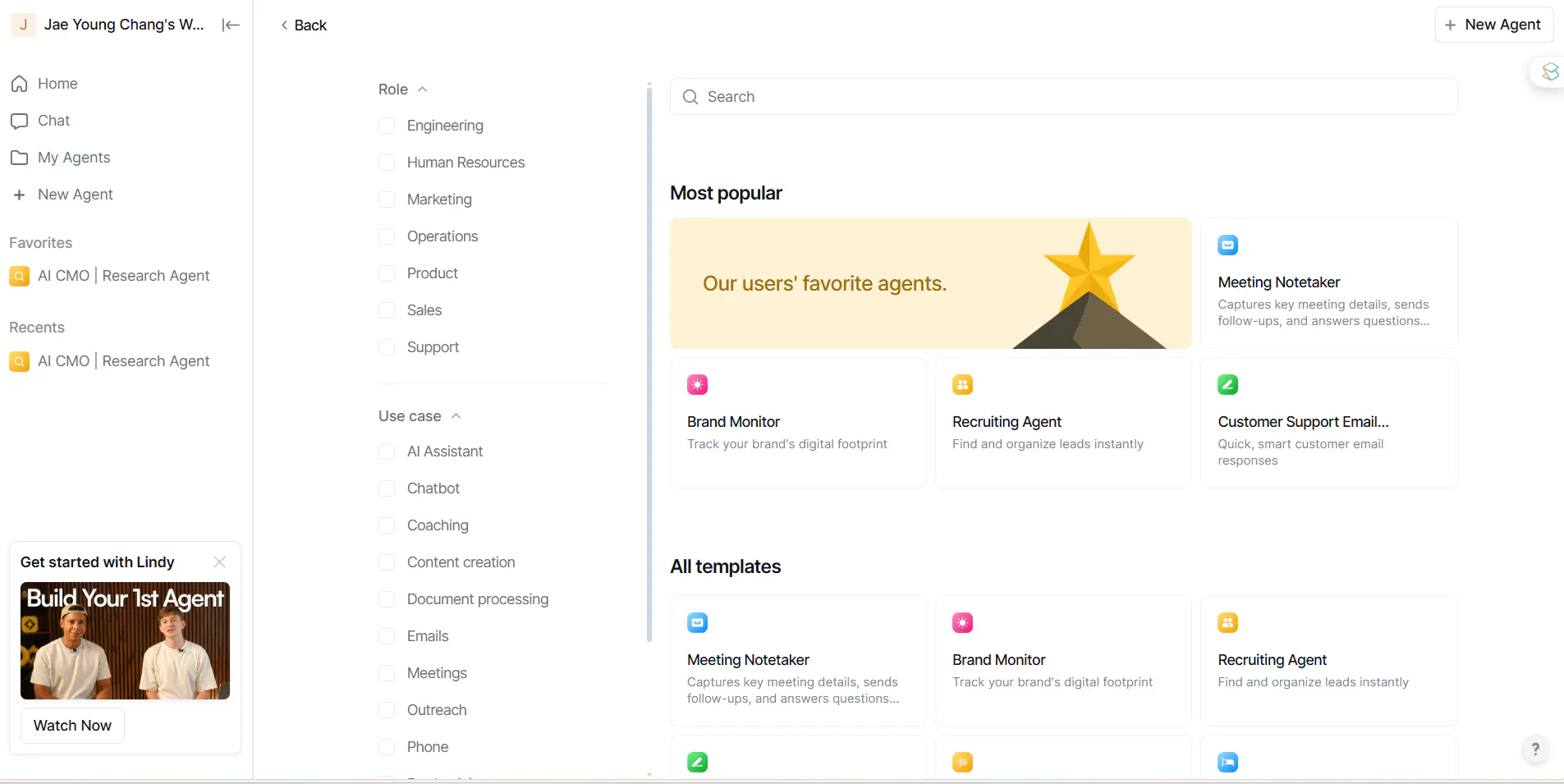Click the Meeting Notetaker icon in All templates

(x=698, y=622)
